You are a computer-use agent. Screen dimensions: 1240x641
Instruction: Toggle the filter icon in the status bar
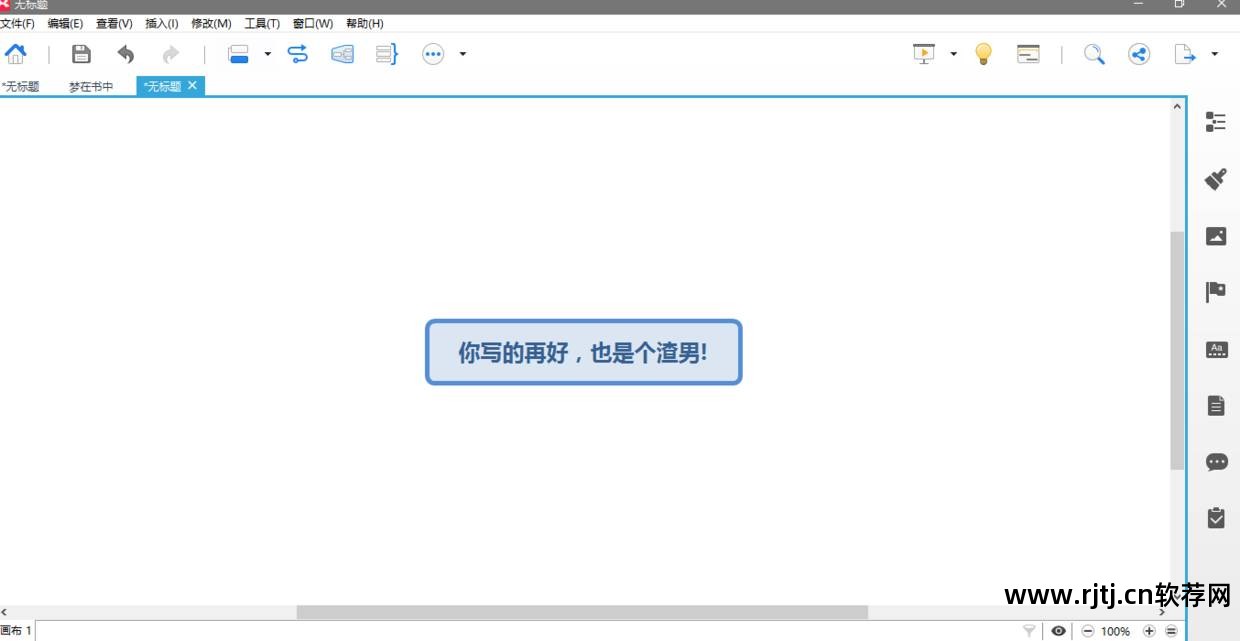point(1028,631)
